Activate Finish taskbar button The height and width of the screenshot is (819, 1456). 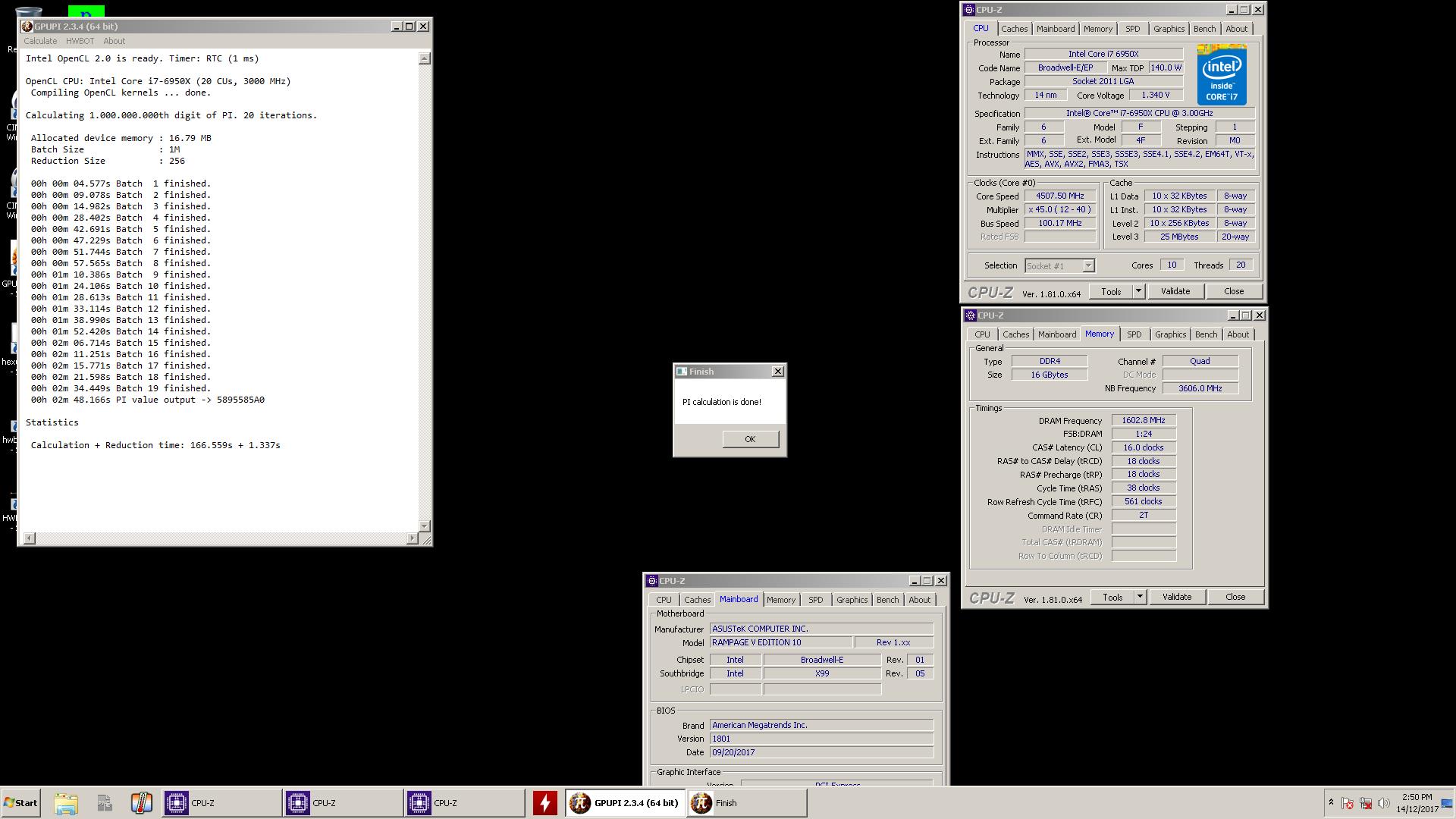[747, 803]
